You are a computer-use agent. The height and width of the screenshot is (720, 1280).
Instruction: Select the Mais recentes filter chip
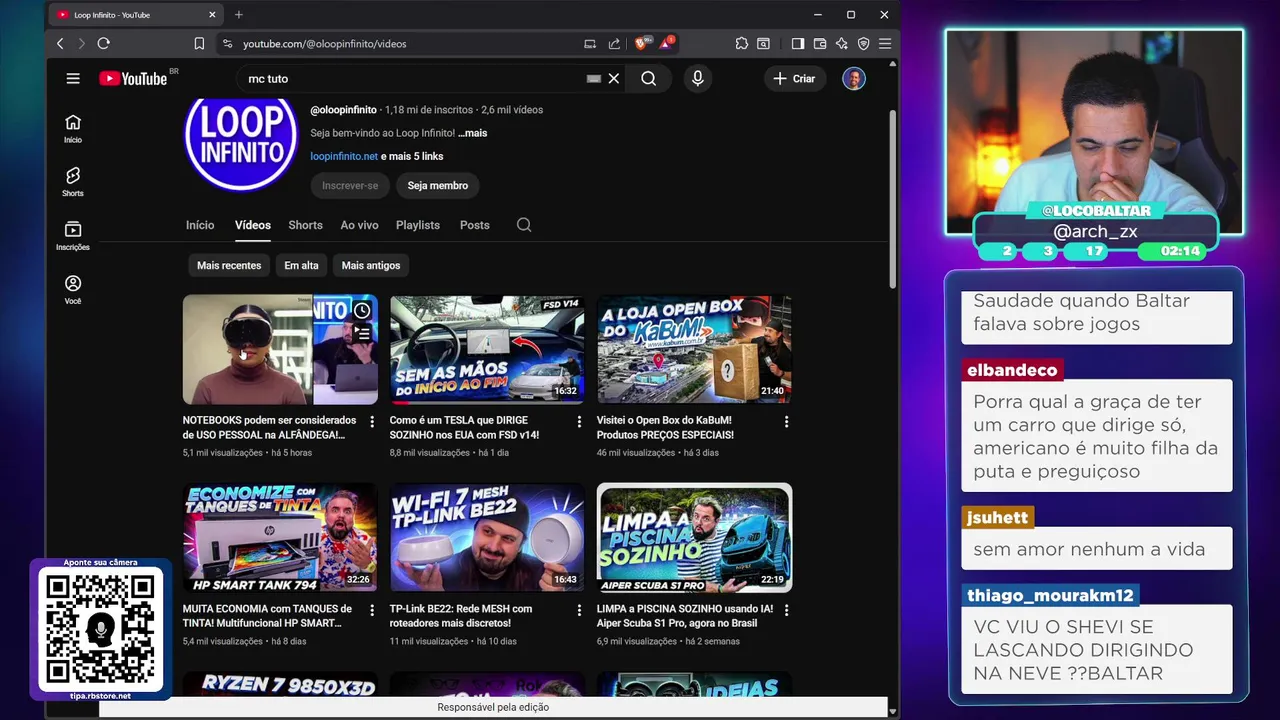pyautogui.click(x=229, y=265)
